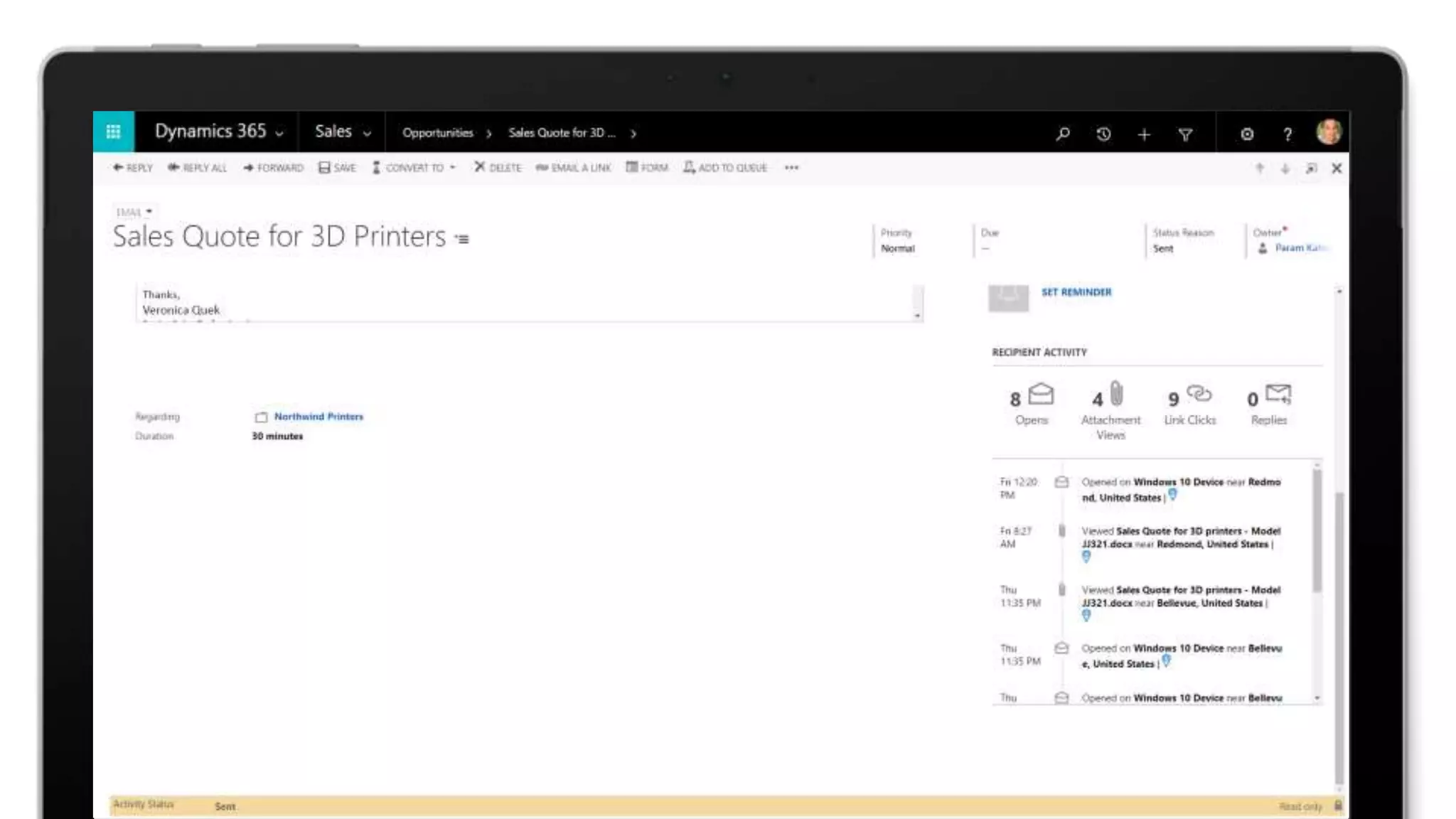Viewport: 1456px width, 819px height.
Task: Click the Delete toolbar command
Action: click(x=498, y=168)
